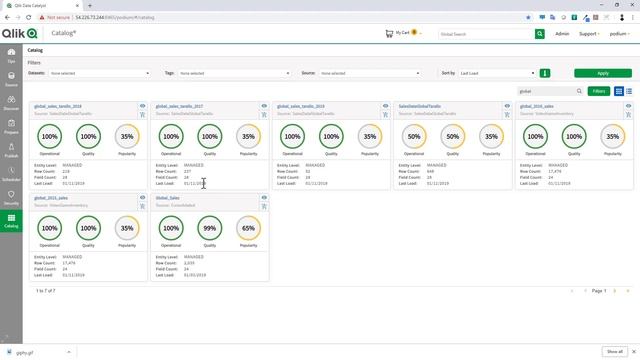This screenshot has height=360, width=640.
Task: Open the Ops section in sidebar
Action: coord(11,56)
